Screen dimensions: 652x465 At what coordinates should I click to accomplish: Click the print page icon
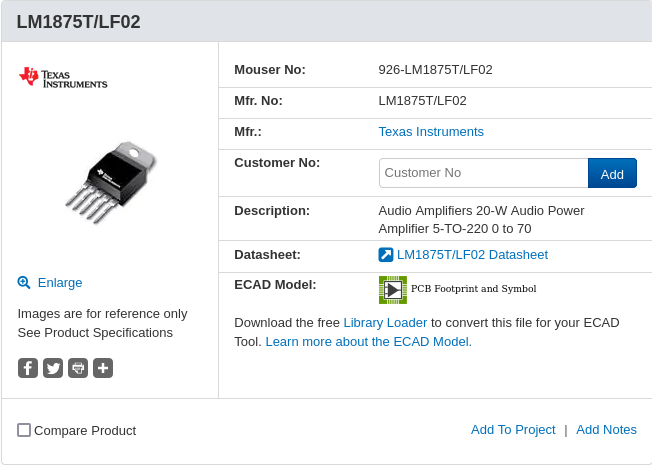(78, 368)
